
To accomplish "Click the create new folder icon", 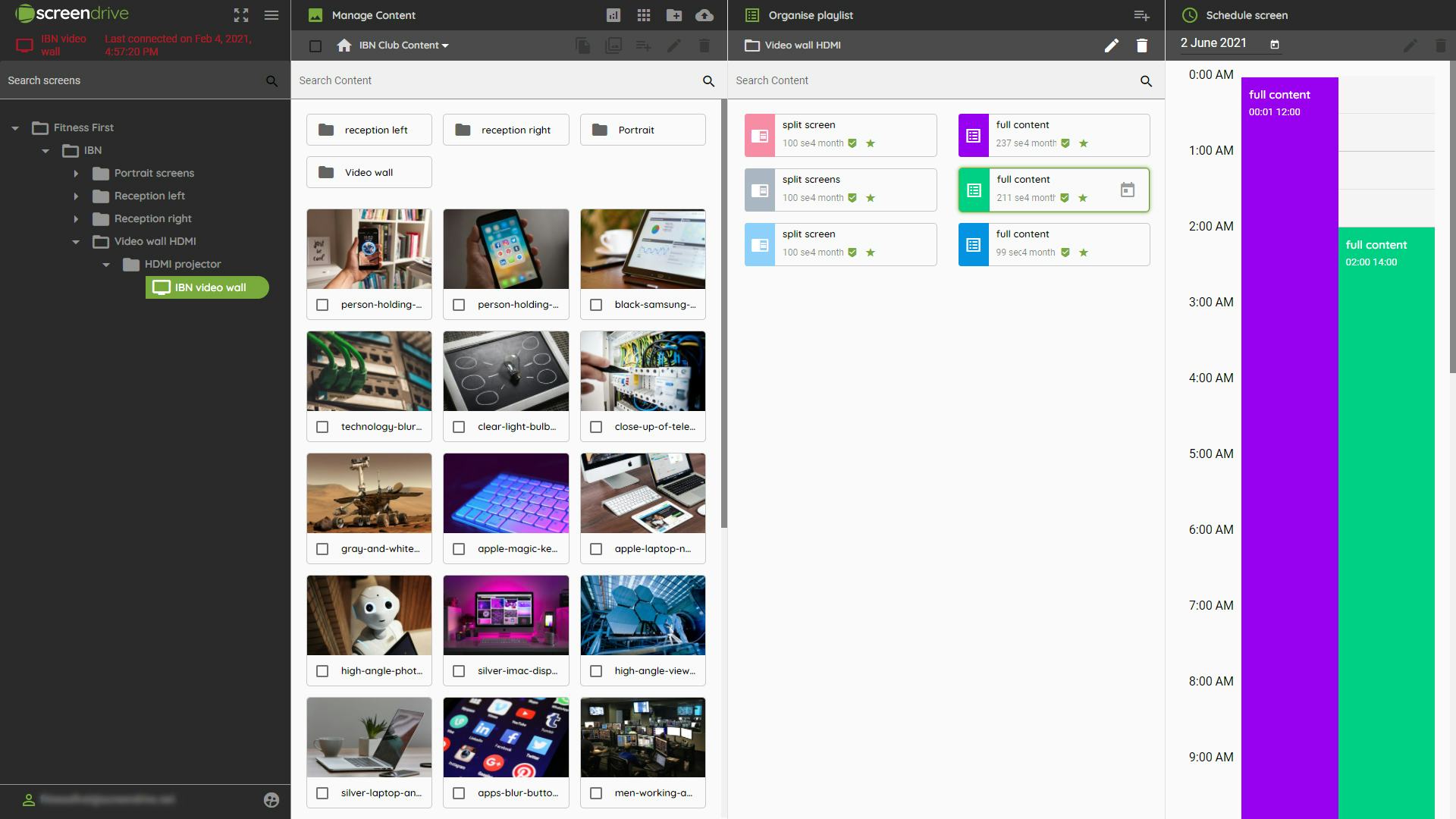I will [x=673, y=15].
